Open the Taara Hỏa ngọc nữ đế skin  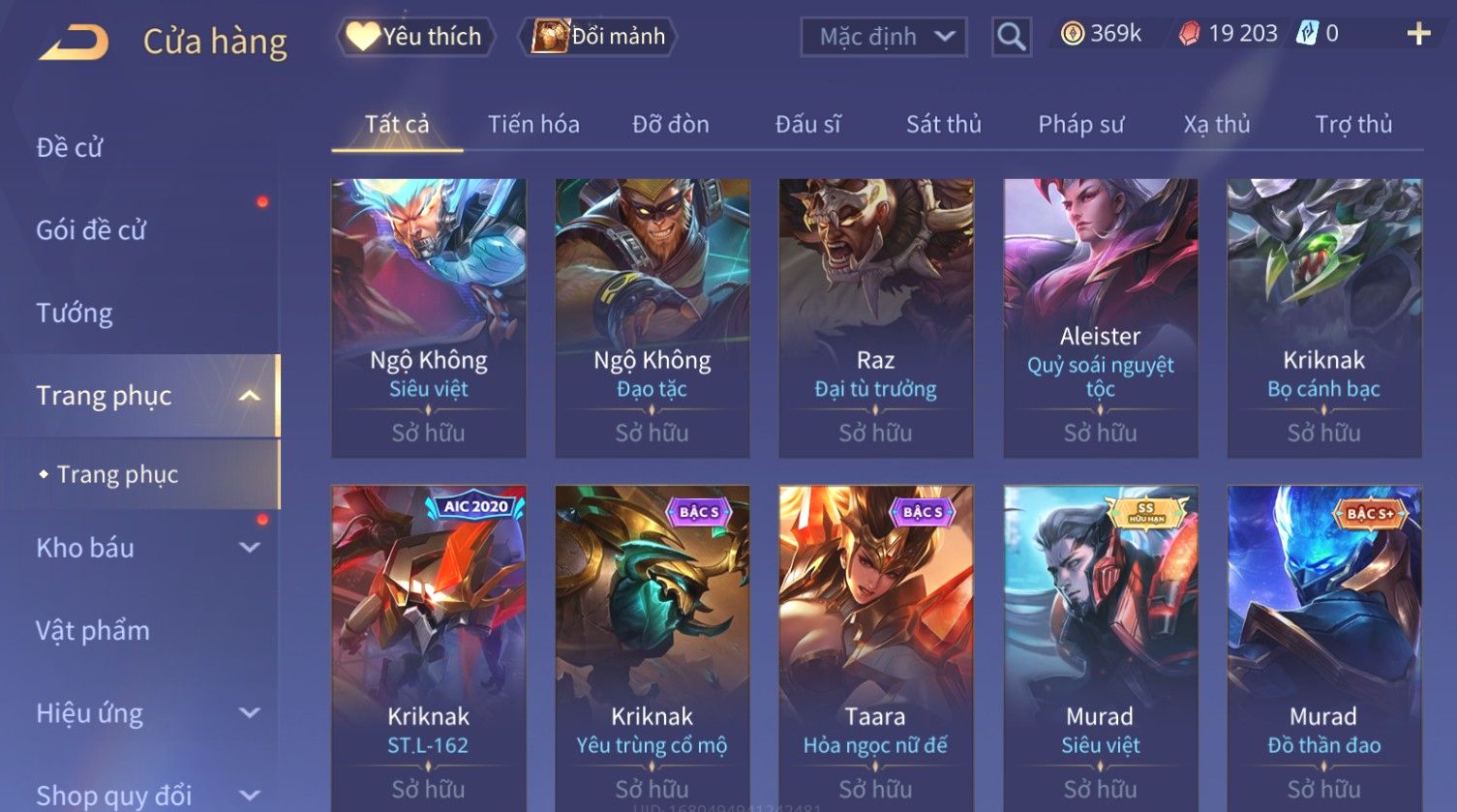[x=876, y=648]
